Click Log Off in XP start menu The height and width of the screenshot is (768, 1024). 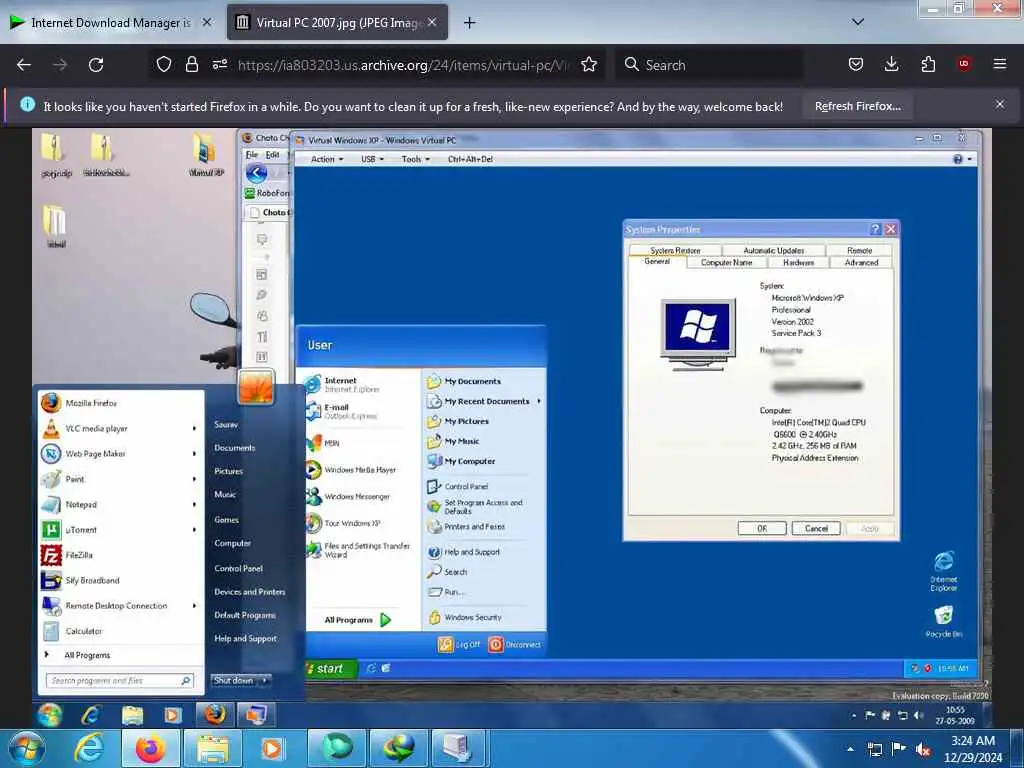[459, 645]
